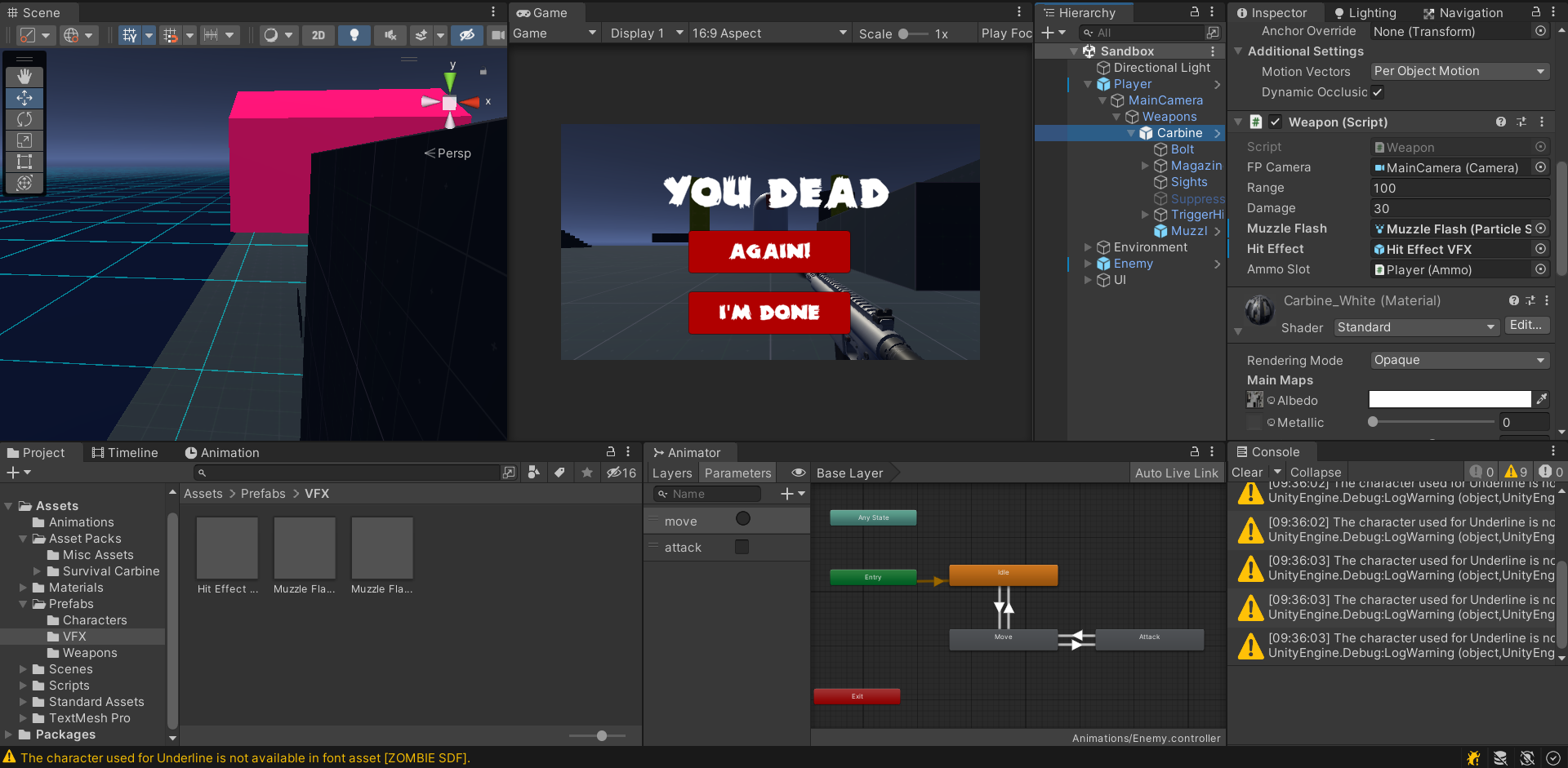Open search by label icon in Project
Image resolution: width=1568 pixels, height=768 pixels.
pos(559,473)
